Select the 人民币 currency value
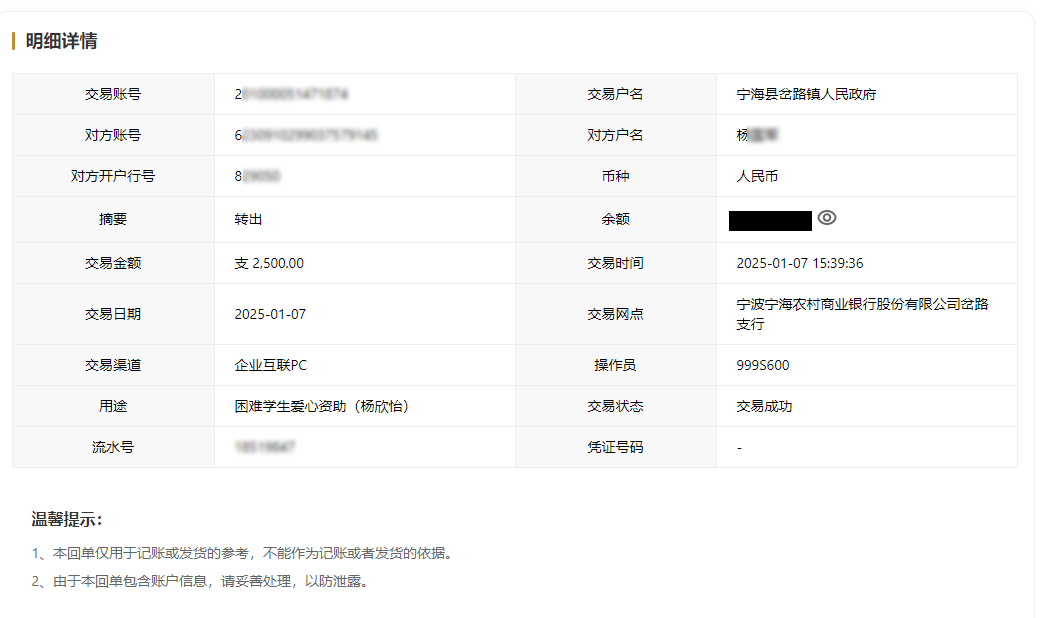The width and height of the screenshot is (1050, 618). (x=757, y=176)
